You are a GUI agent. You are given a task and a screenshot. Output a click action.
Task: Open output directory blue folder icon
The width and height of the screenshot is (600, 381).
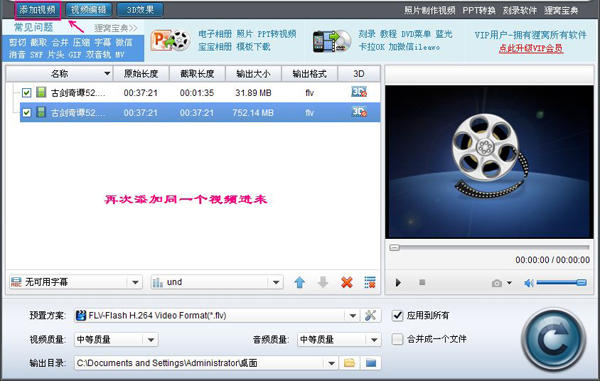coord(371,363)
